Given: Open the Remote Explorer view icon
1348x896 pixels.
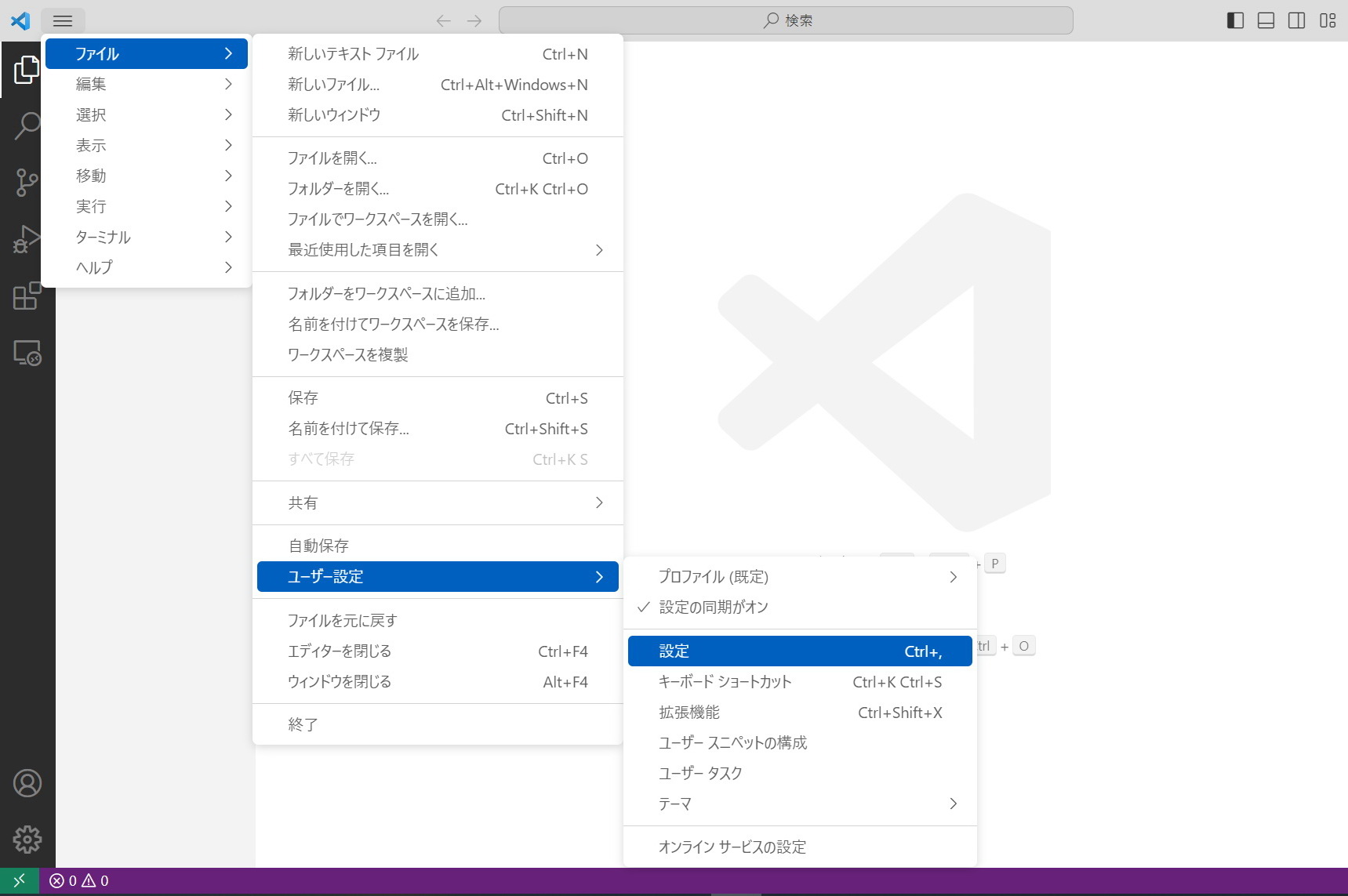Looking at the screenshot, I should click(x=27, y=353).
